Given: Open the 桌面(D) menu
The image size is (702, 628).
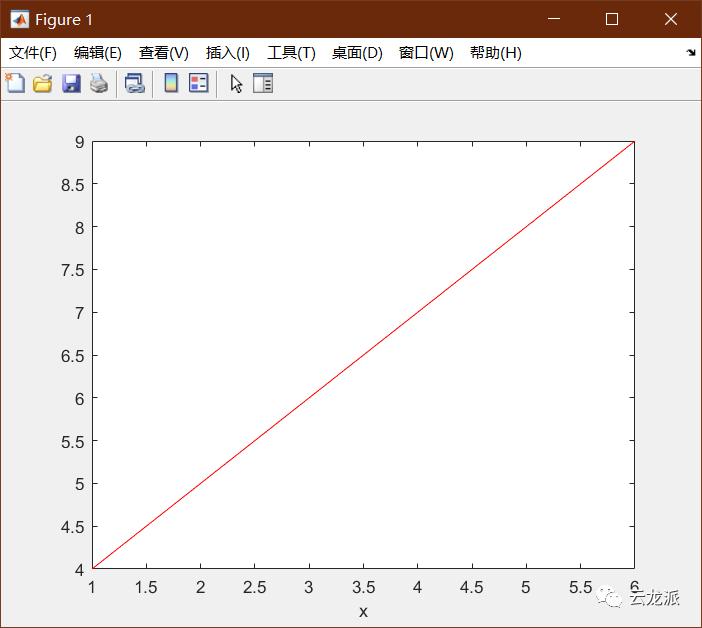Looking at the screenshot, I should tap(357, 53).
